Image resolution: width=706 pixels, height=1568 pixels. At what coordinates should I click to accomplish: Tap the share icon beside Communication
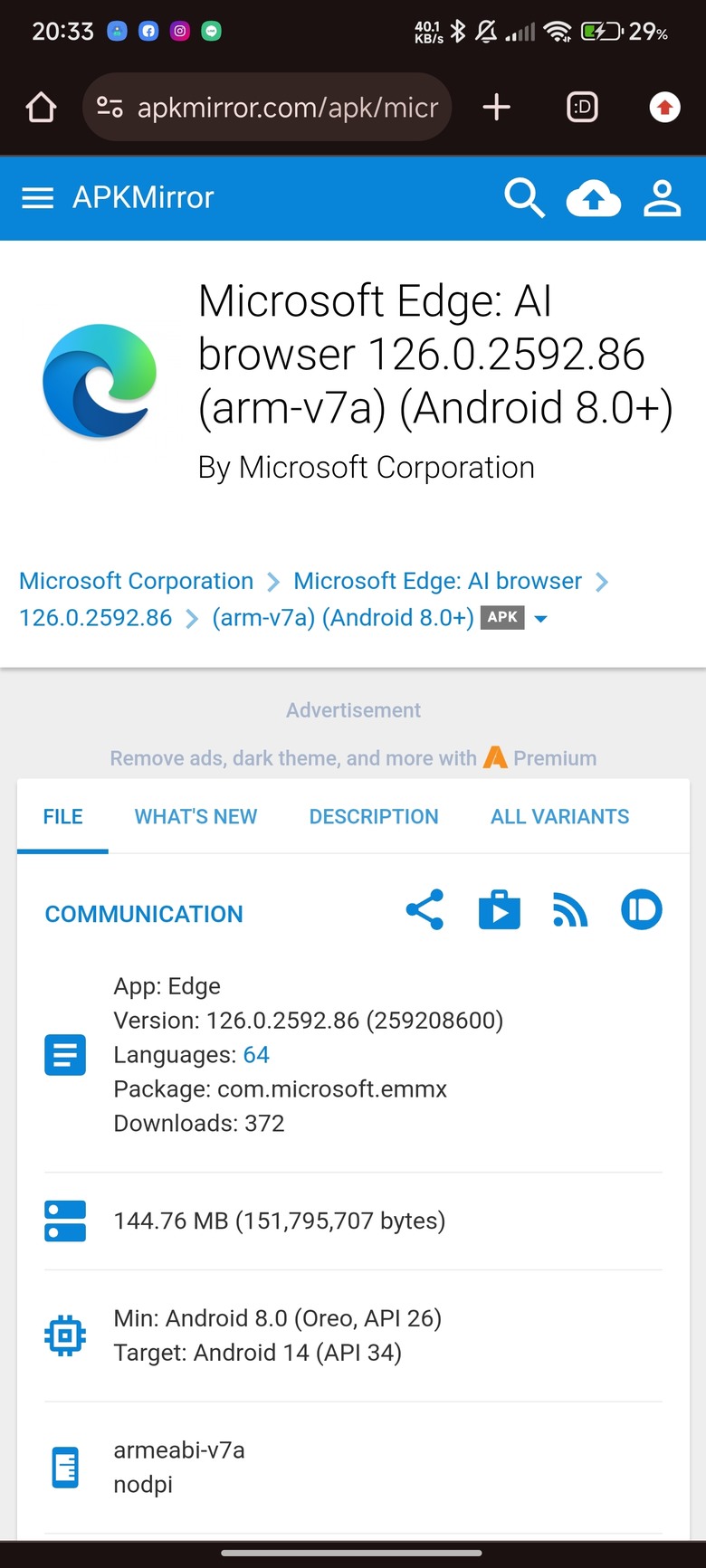425,910
